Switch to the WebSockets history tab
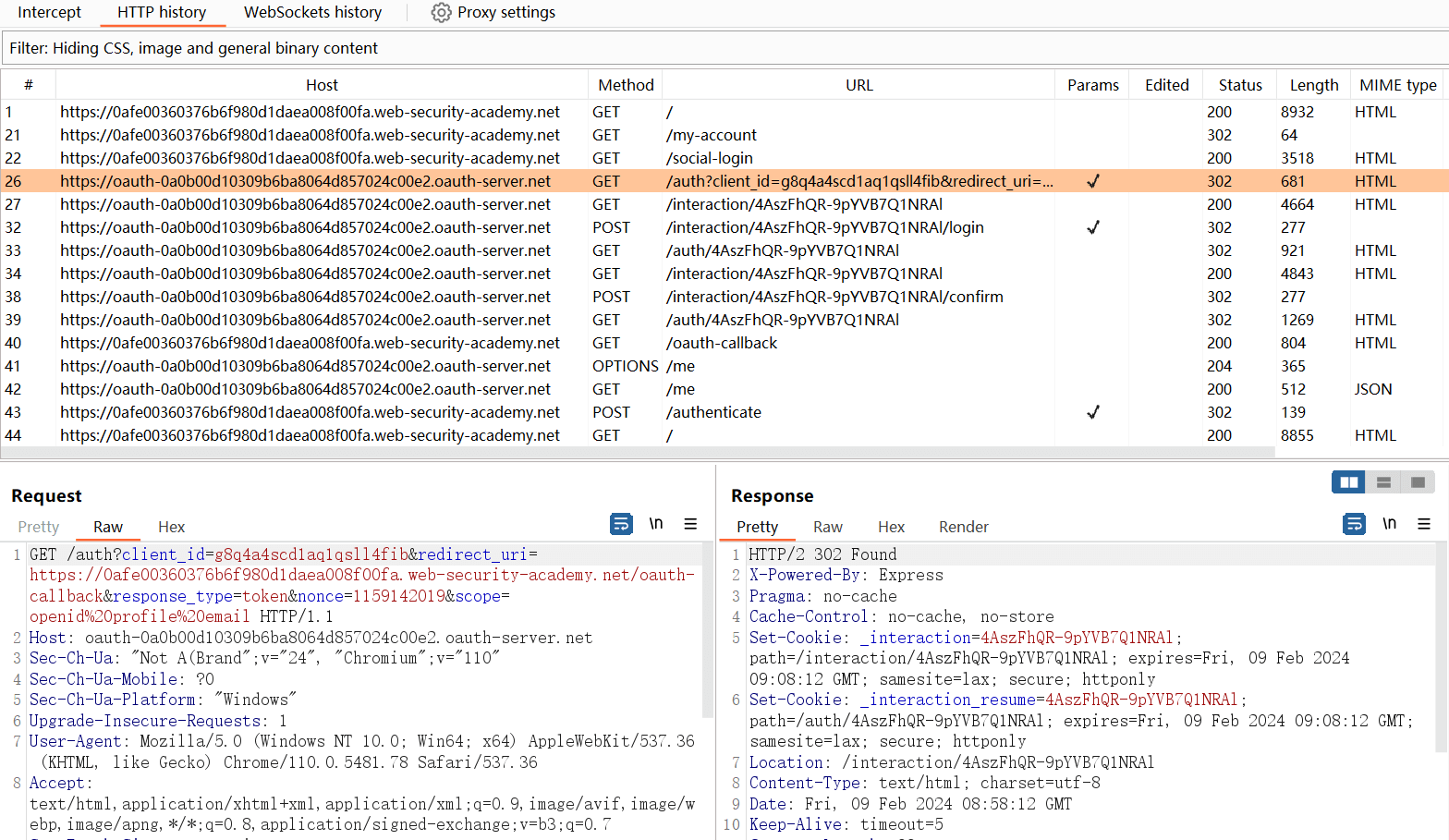Image resolution: width=1449 pixels, height=840 pixels. tap(312, 13)
